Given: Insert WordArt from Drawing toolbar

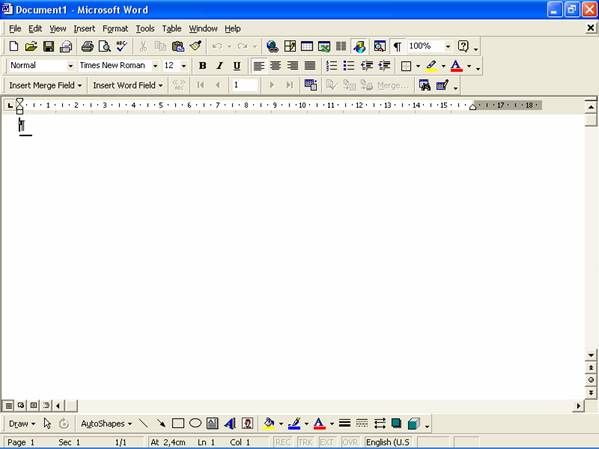Looking at the screenshot, I should coord(230,423).
